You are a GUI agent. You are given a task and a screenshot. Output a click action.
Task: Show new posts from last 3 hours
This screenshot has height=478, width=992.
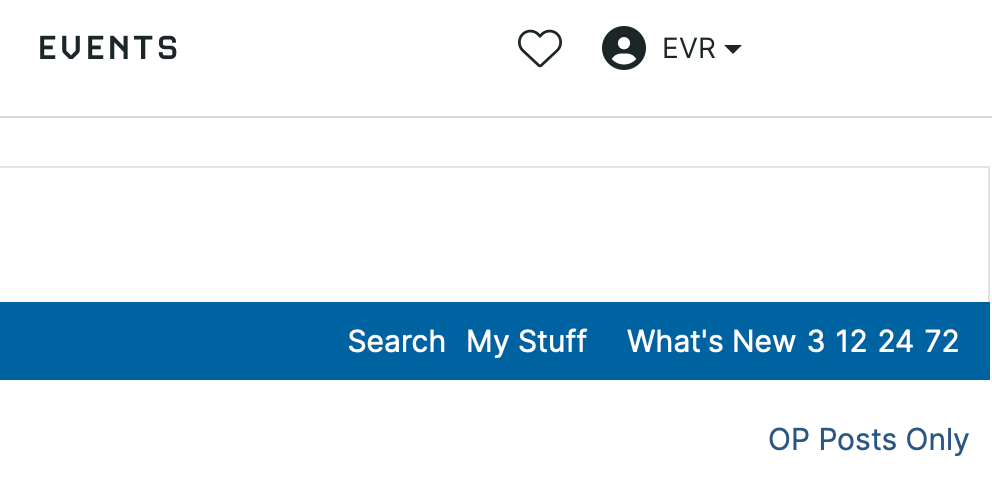tap(816, 342)
